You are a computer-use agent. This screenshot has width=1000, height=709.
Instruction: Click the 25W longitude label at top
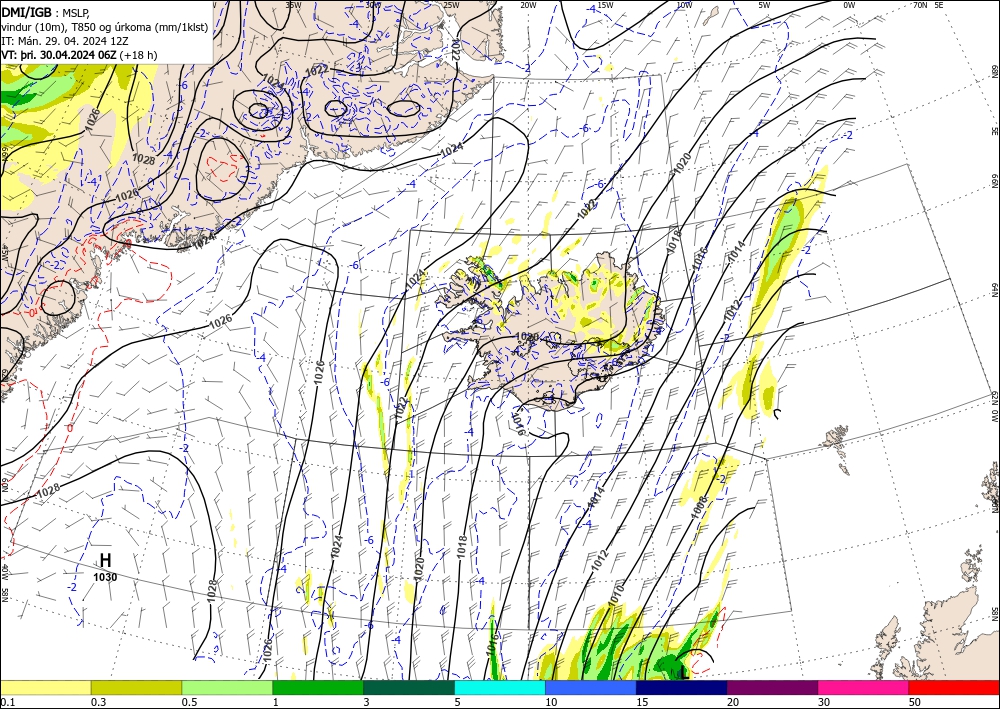tap(451, 5)
